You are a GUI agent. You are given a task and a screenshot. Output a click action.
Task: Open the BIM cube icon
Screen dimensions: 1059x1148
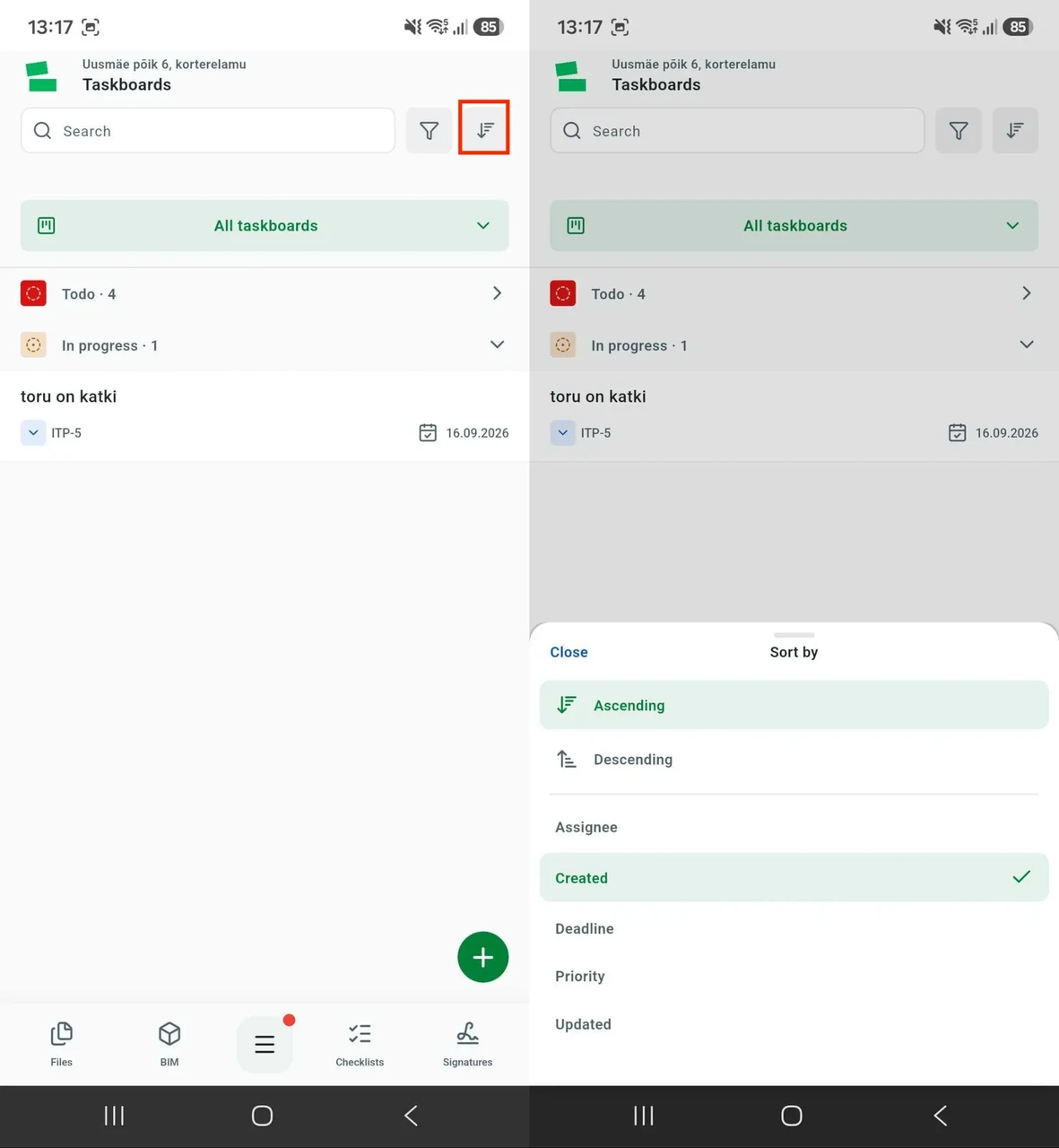click(x=169, y=1044)
